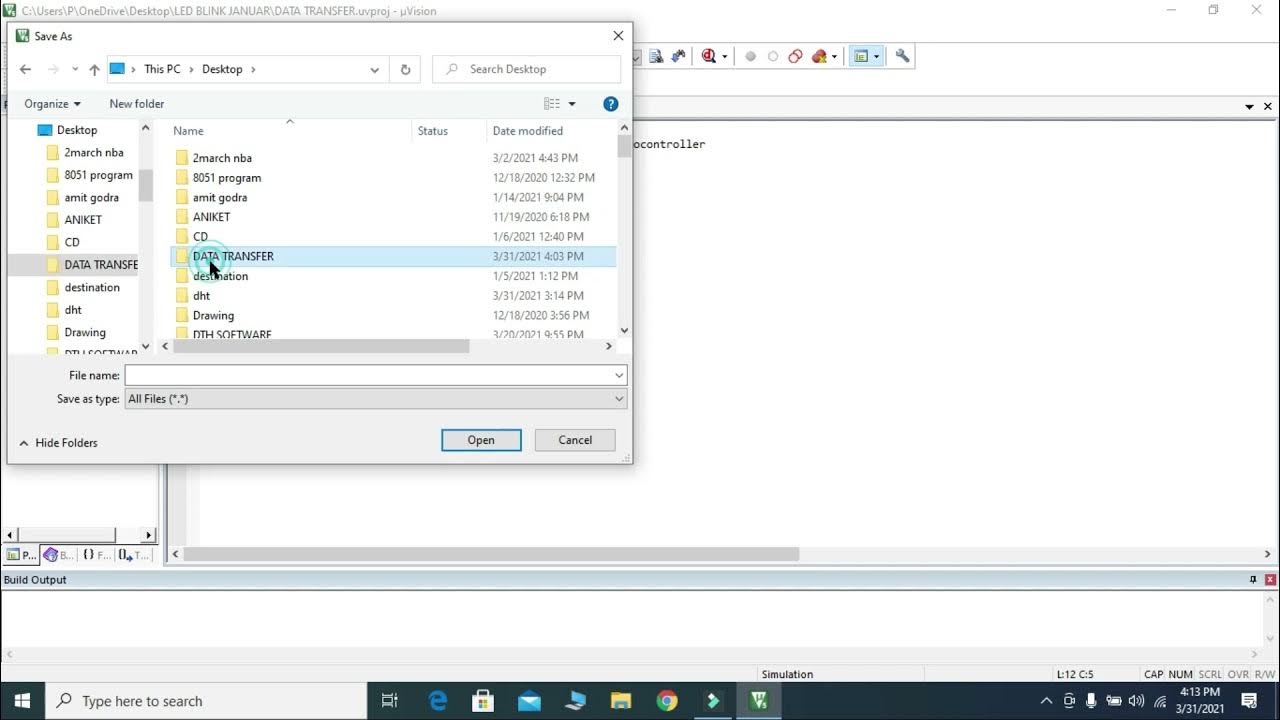Click the Open button
Screen dimensions: 1280x720
[x=481, y=440]
